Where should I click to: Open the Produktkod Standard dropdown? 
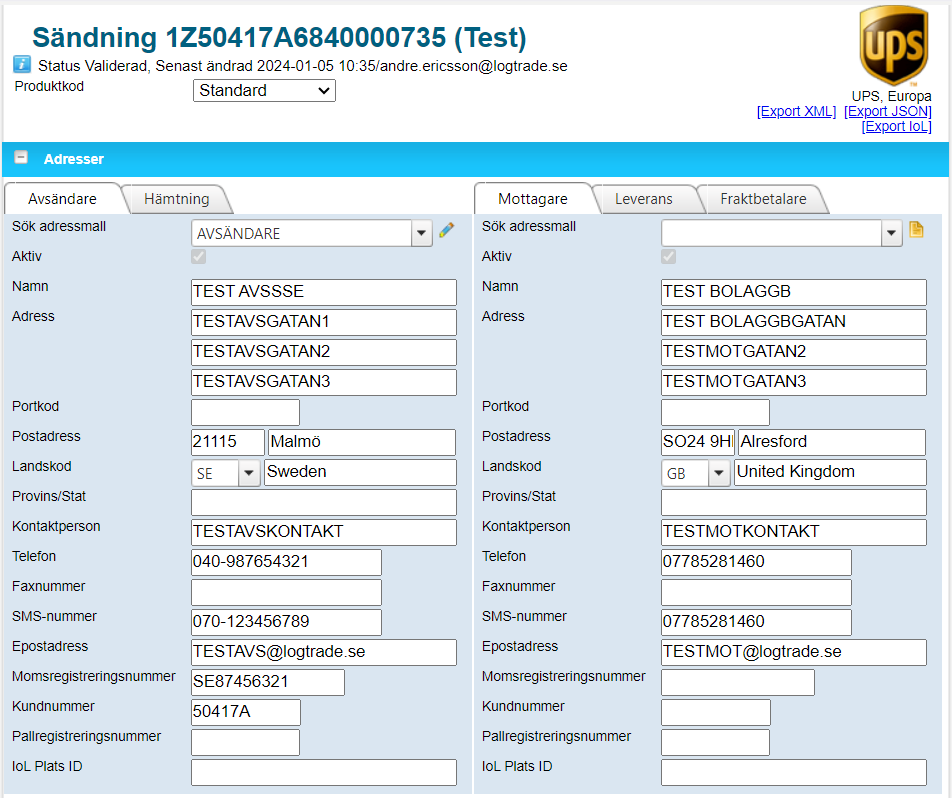click(x=264, y=91)
